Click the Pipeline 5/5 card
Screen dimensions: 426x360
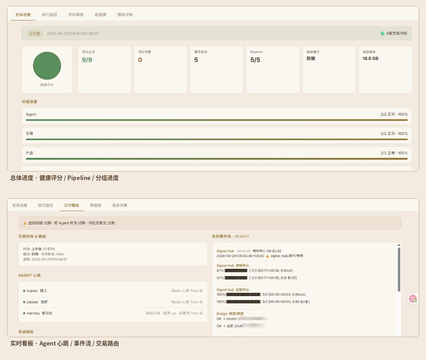273,70
